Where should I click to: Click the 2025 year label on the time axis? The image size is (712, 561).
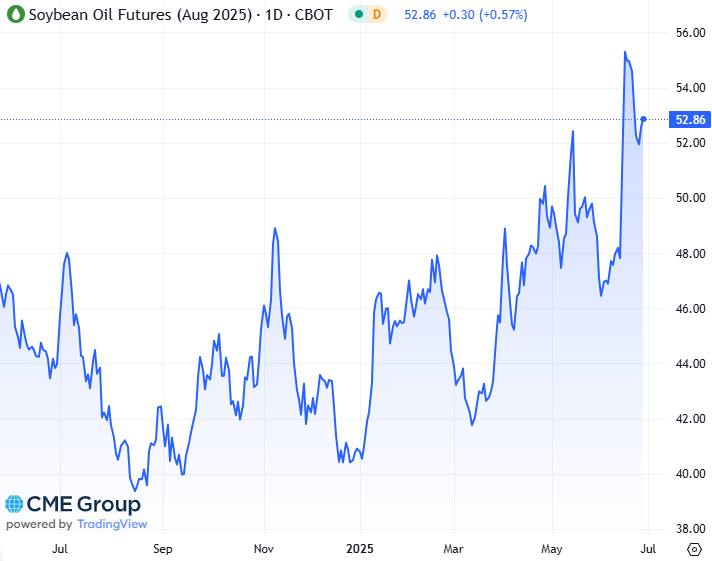click(360, 549)
